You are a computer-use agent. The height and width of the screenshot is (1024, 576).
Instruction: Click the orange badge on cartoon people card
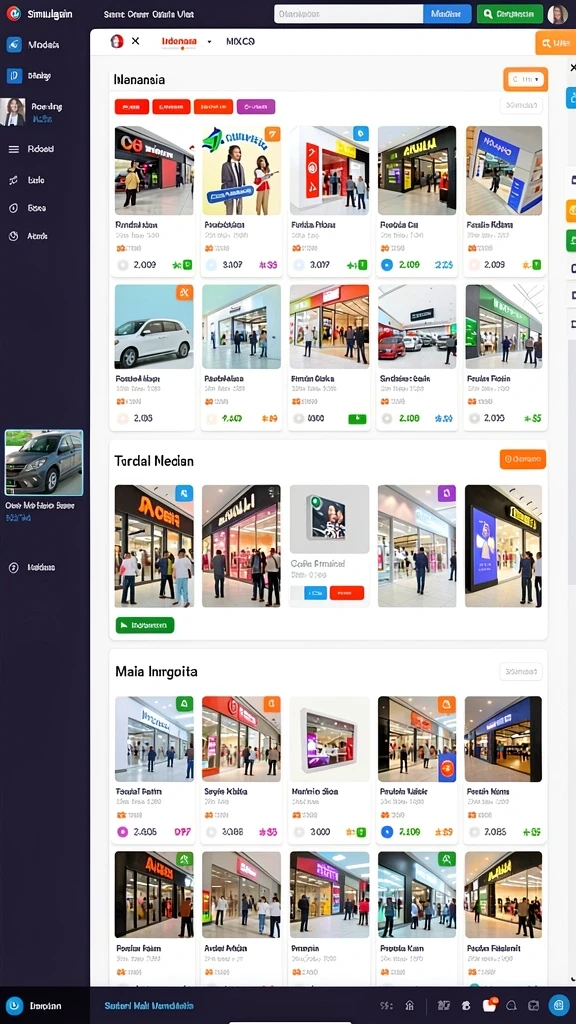point(272,134)
